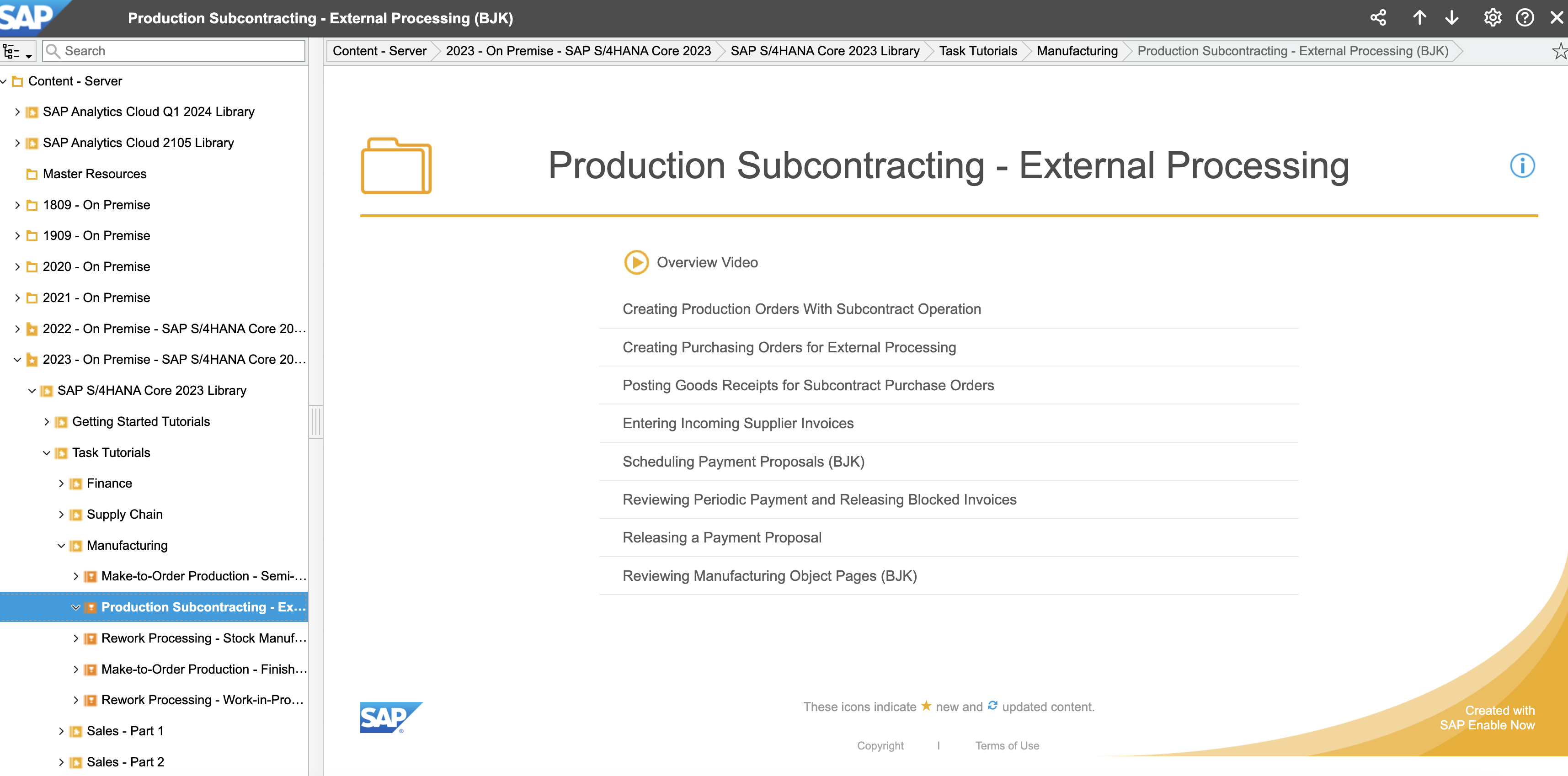This screenshot has width=1568, height=776.
Task: Expand Make-to-Order Production - Finish node
Action: (x=75, y=670)
